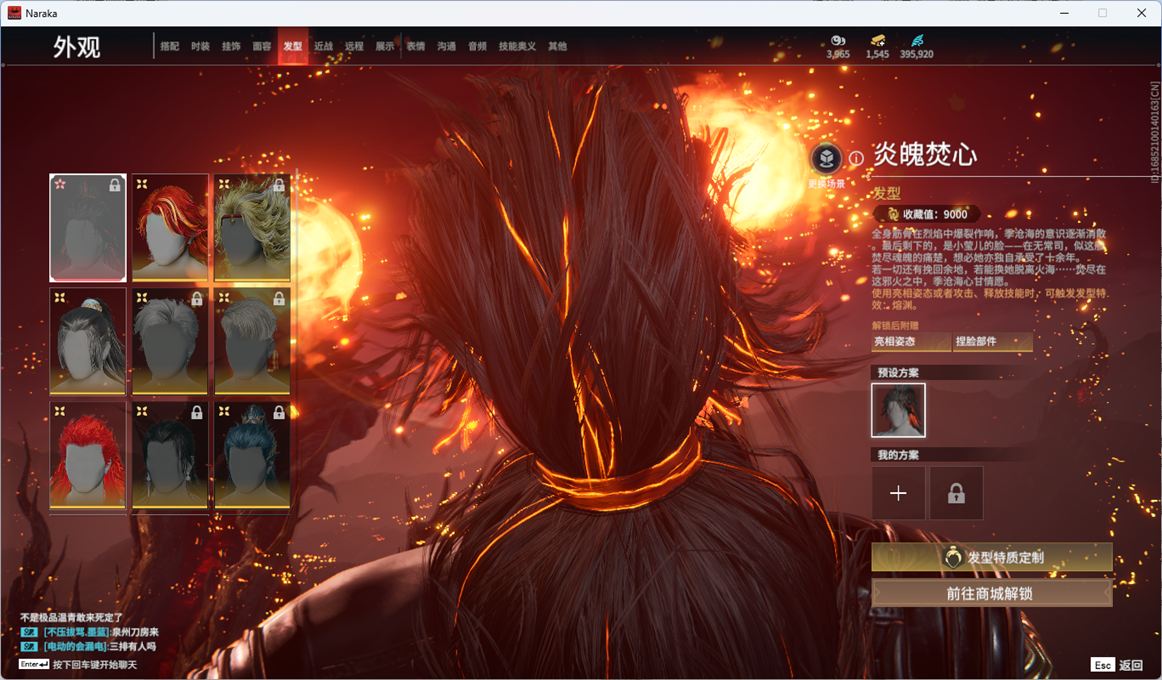Click the locked slot under 我的方案

pos(956,493)
